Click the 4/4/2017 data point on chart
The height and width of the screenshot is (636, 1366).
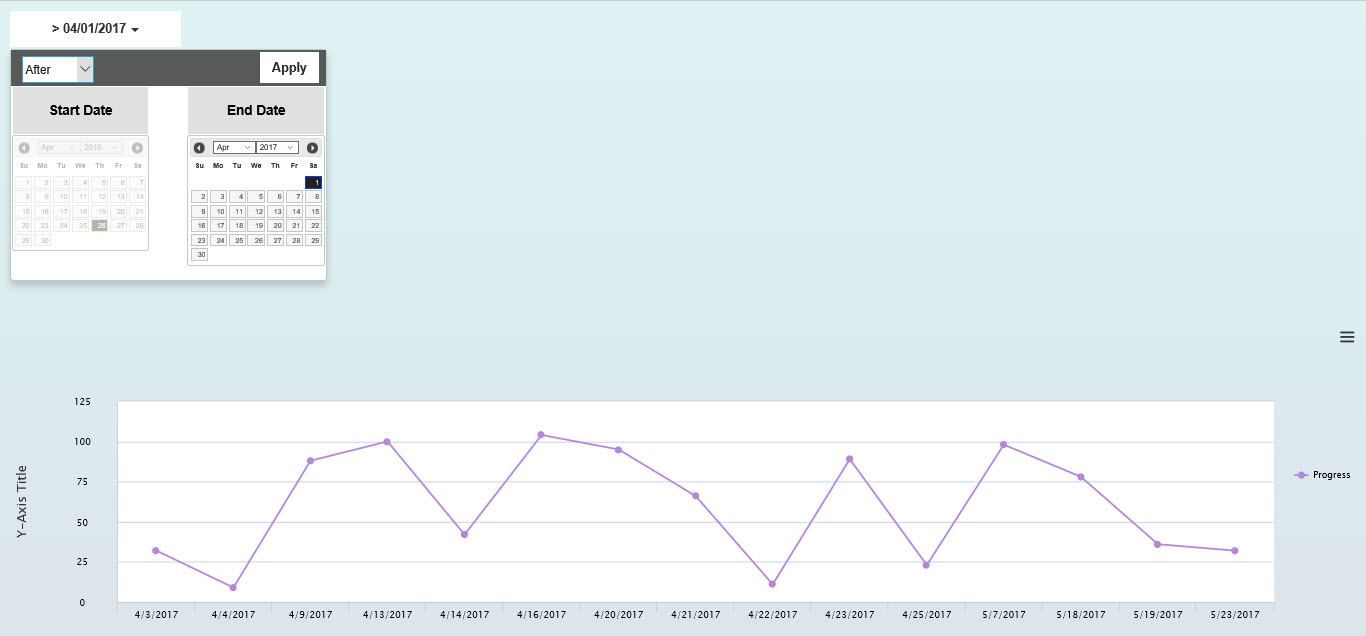coord(233,587)
